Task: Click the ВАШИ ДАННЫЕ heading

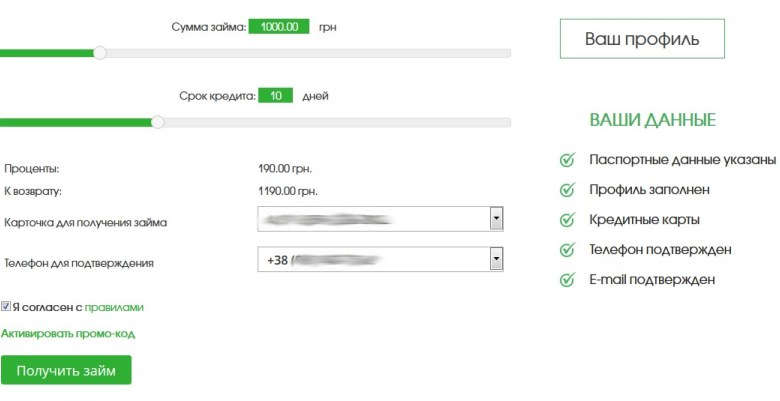Action: tap(652, 120)
